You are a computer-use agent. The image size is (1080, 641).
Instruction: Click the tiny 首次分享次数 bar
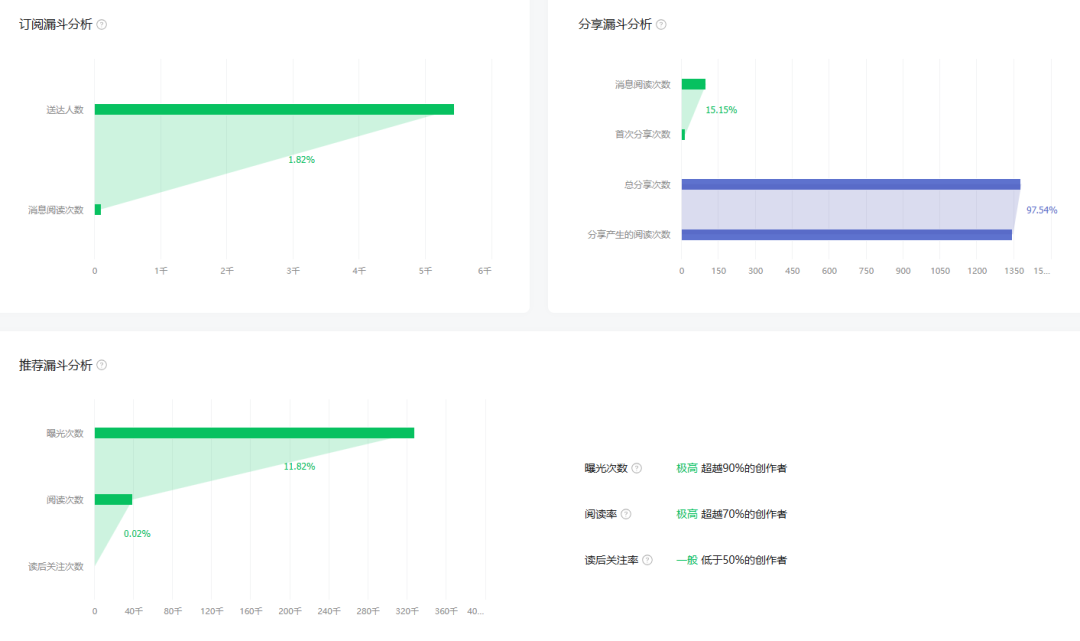pyautogui.click(x=683, y=134)
